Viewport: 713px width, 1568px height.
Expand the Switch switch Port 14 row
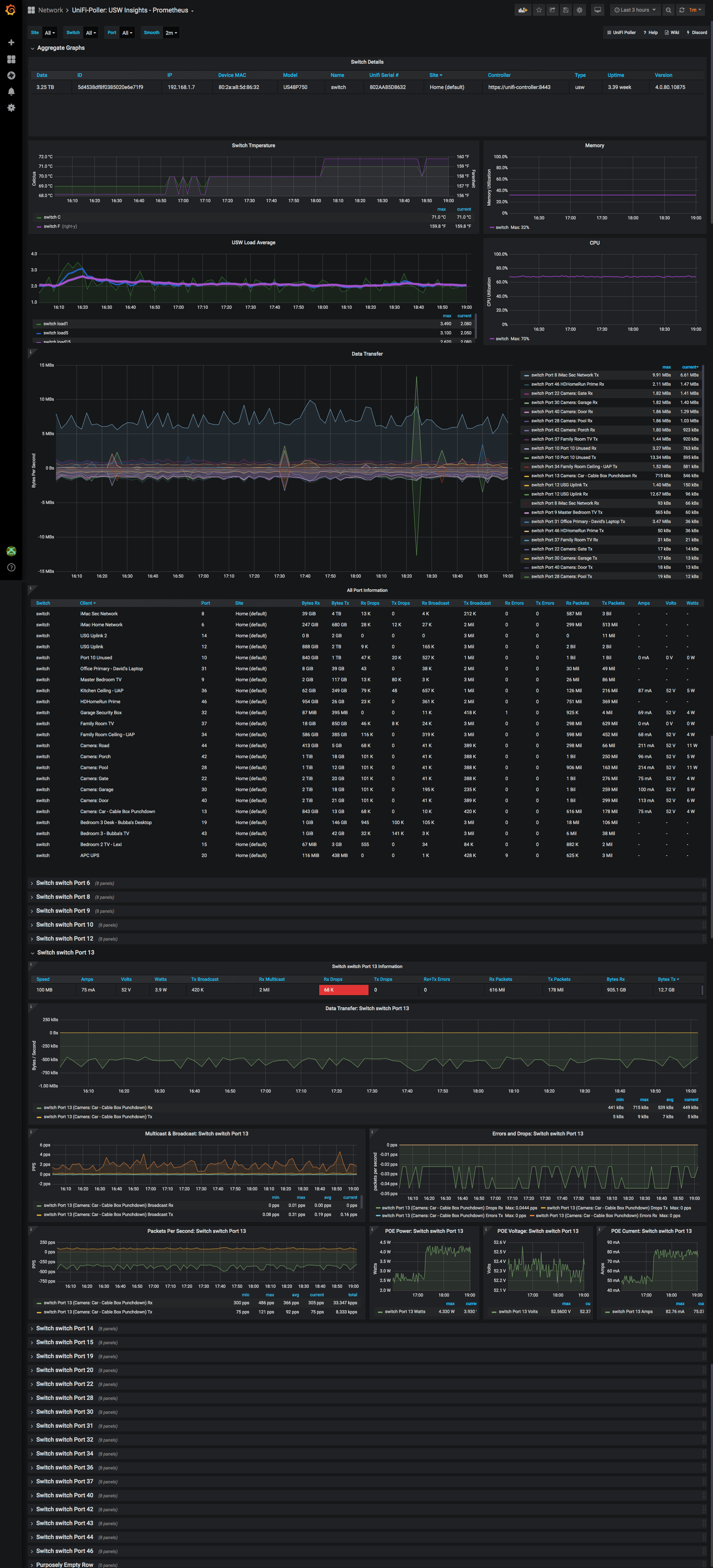tap(64, 1328)
